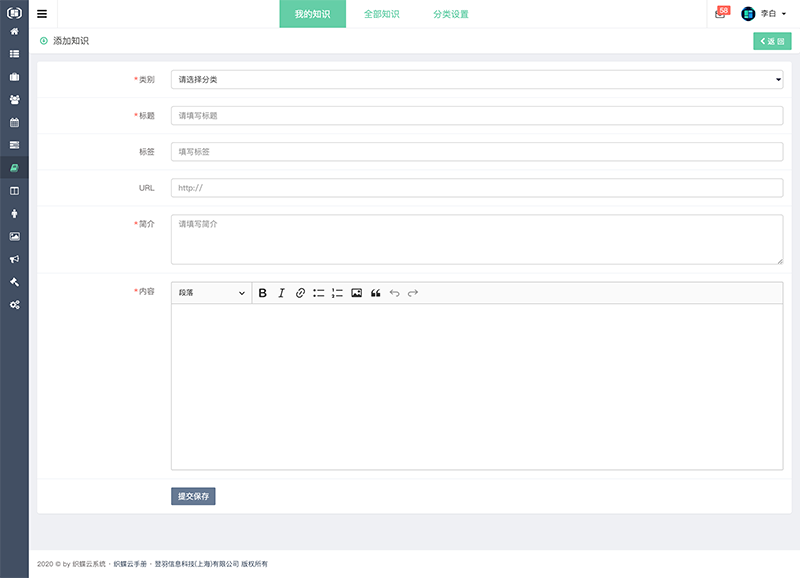Add a block quote in the editor
The image size is (800, 578).
click(x=376, y=293)
